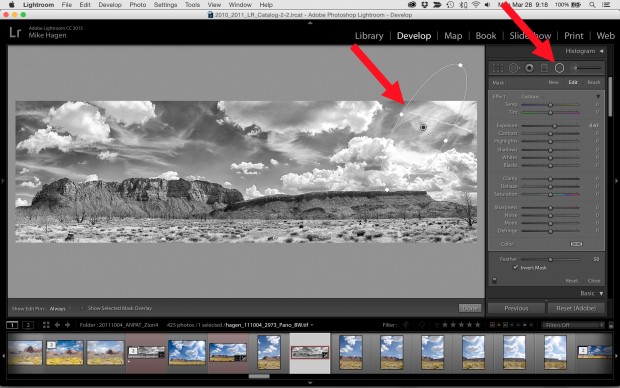Open filename dropdown after hagen_111004 Pano_BW.tif
This screenshot has height=388, width=620.
[x=312, y=325]
